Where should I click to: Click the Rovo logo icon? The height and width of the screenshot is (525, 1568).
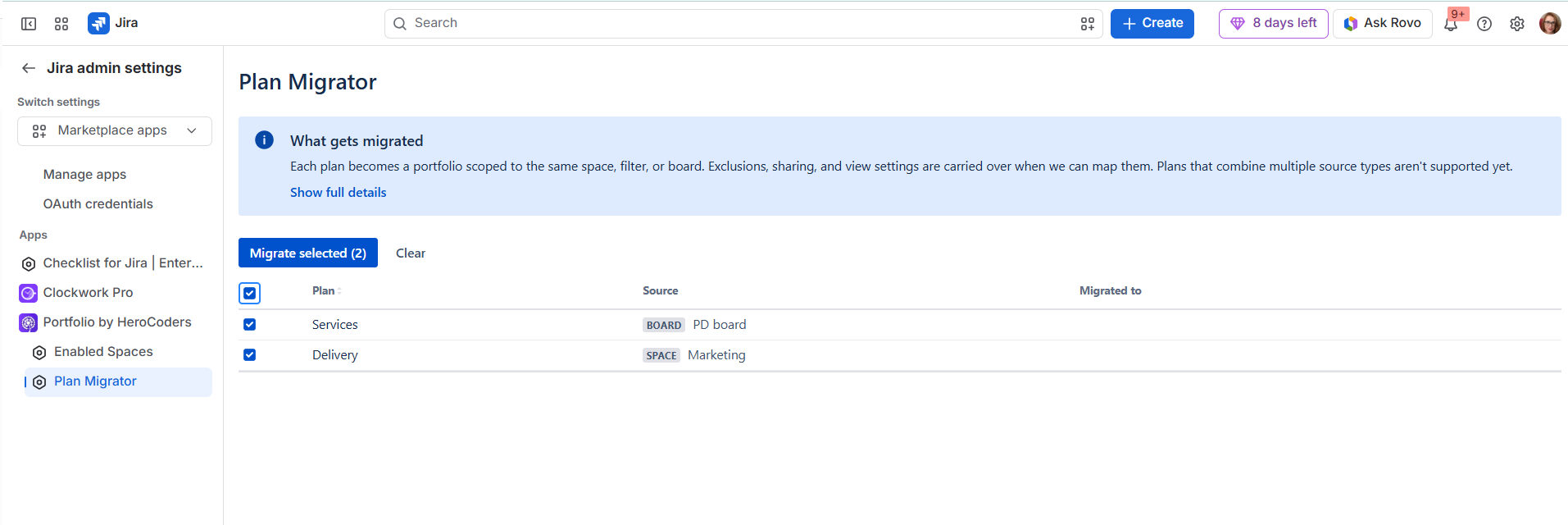tap(1351, 24)
